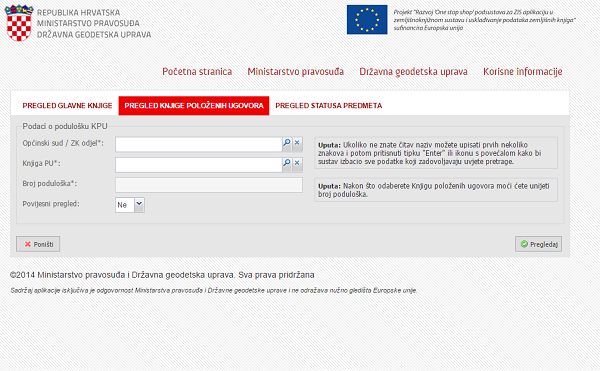Click the Uputa hint about Enter key
The height and width of the screenshot is (371, 600).
(x=436, y=153)
